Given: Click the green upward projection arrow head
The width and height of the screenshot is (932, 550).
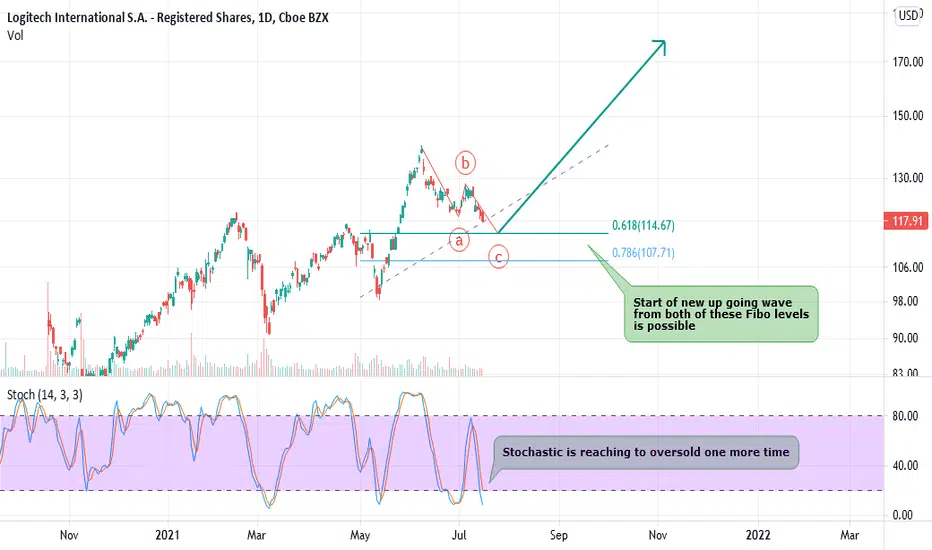Looking at the screenshot, I should pyautogui.click(x=659, y=48).
